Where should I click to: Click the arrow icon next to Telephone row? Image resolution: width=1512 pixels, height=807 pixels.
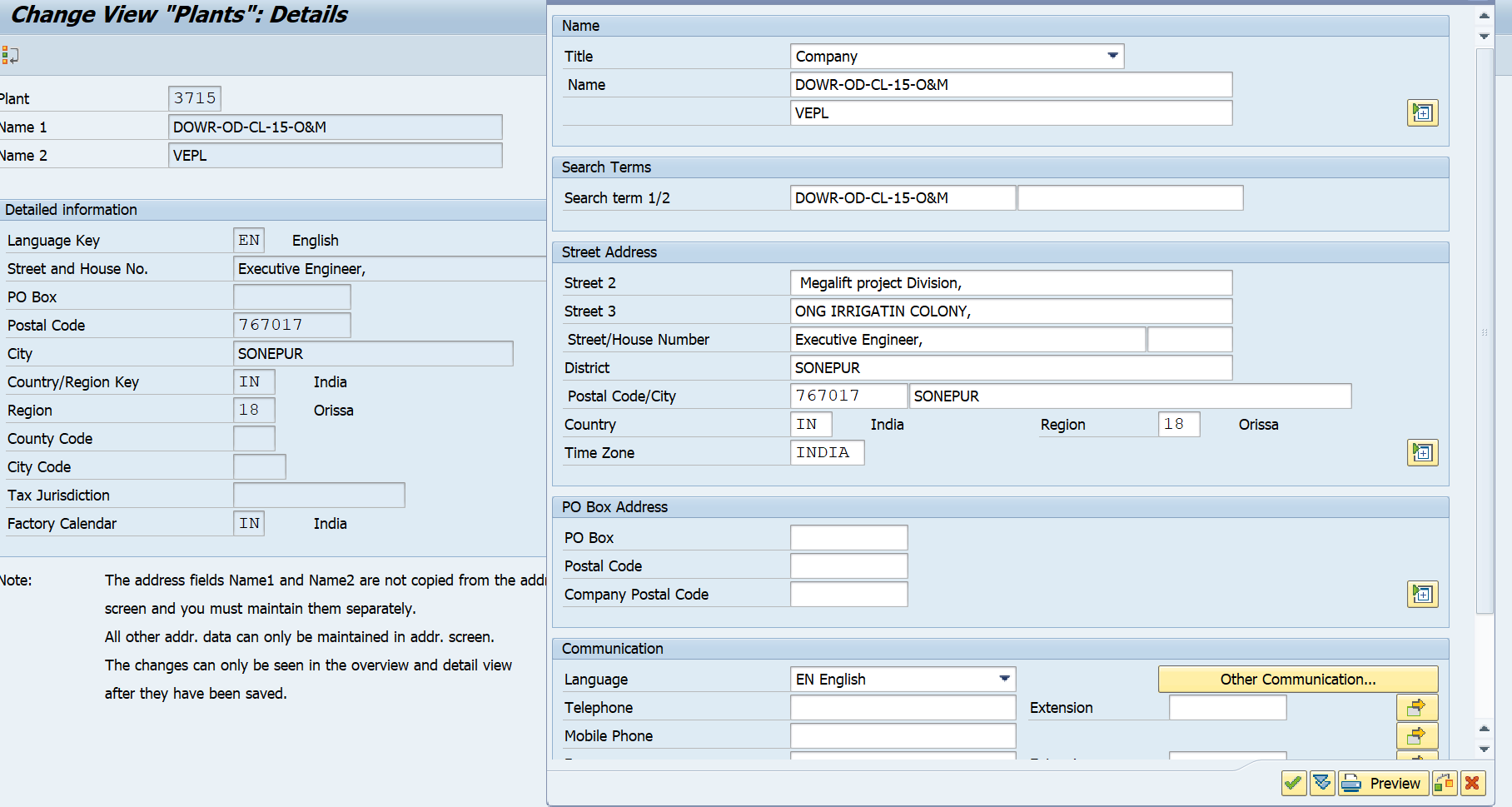click(x=1416, y=708)
